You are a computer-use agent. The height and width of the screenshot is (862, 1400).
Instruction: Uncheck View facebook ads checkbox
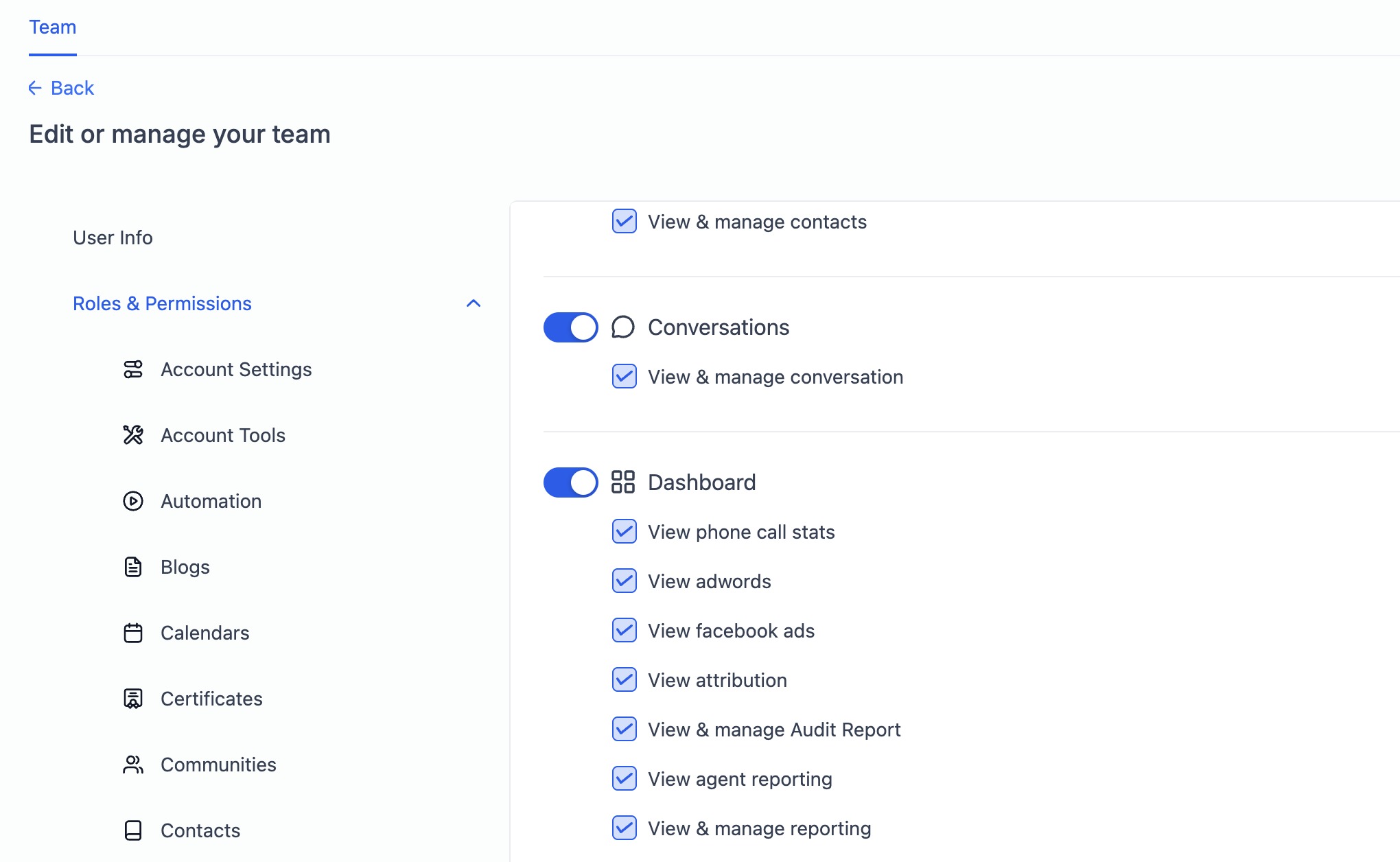point(624,631)
